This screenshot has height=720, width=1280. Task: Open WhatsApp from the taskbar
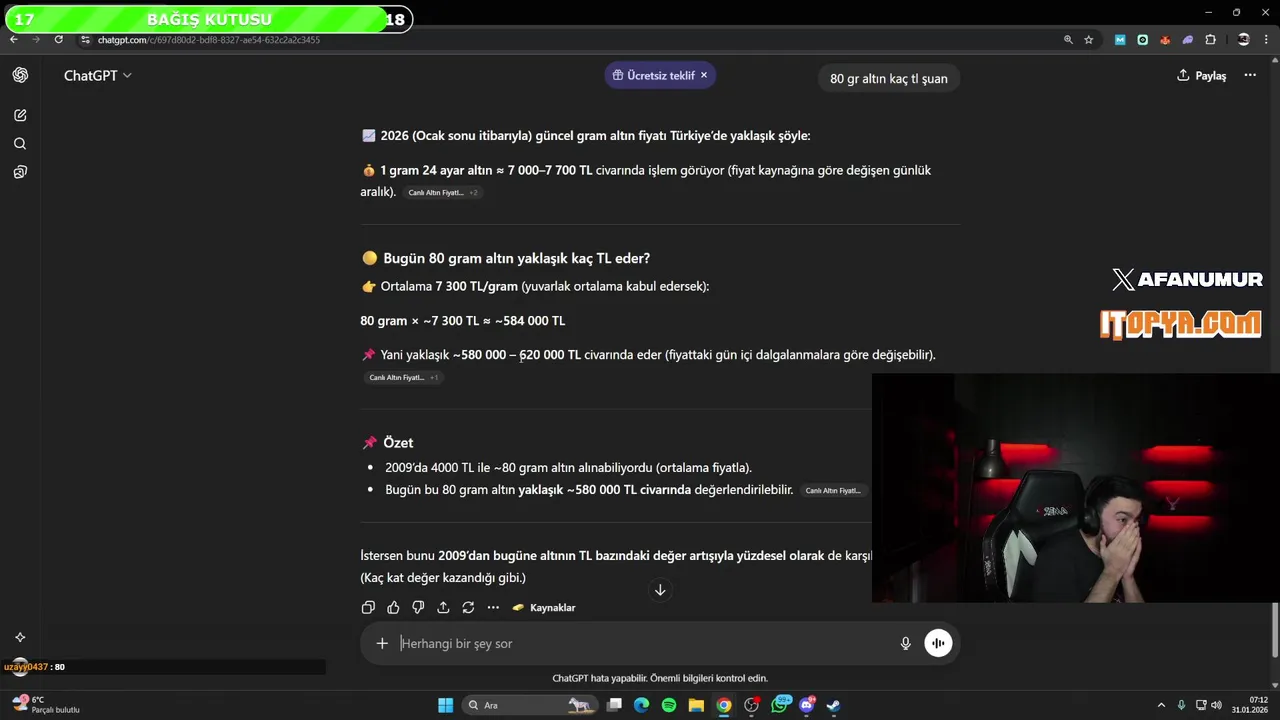click(x=780, y=705)
